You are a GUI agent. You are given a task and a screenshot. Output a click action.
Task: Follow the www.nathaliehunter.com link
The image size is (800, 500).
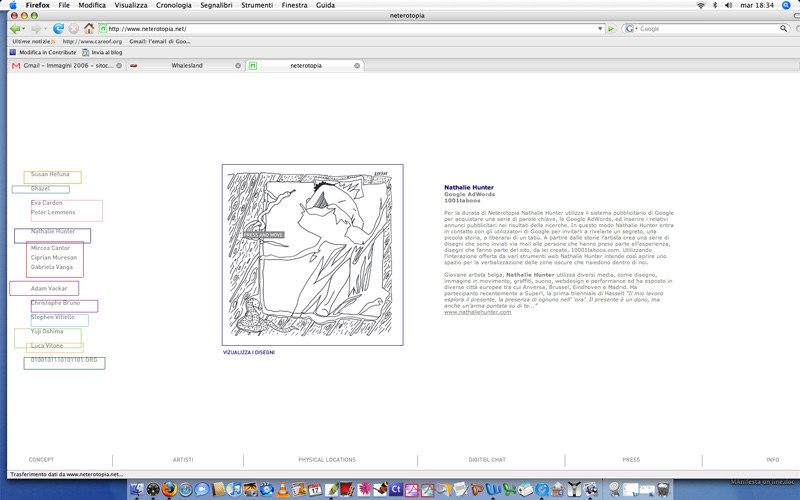[478, 312]
